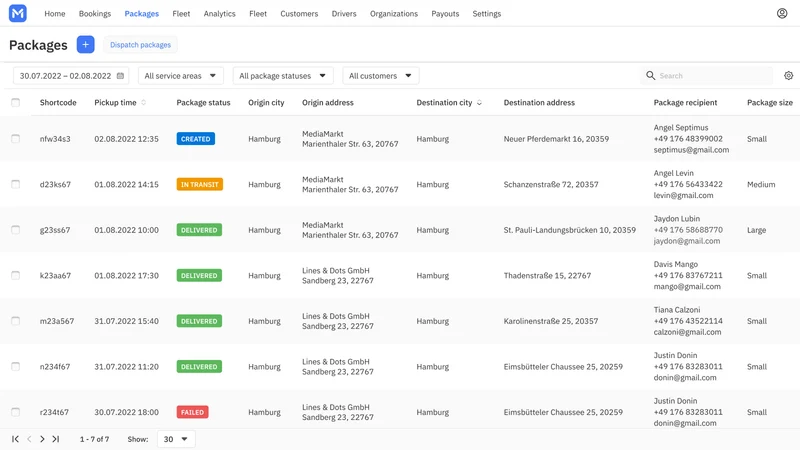Viewport: 800px width, 450px height.
Task: Click pickup time 01.08.2022 14:15
Action: point(127,184)
